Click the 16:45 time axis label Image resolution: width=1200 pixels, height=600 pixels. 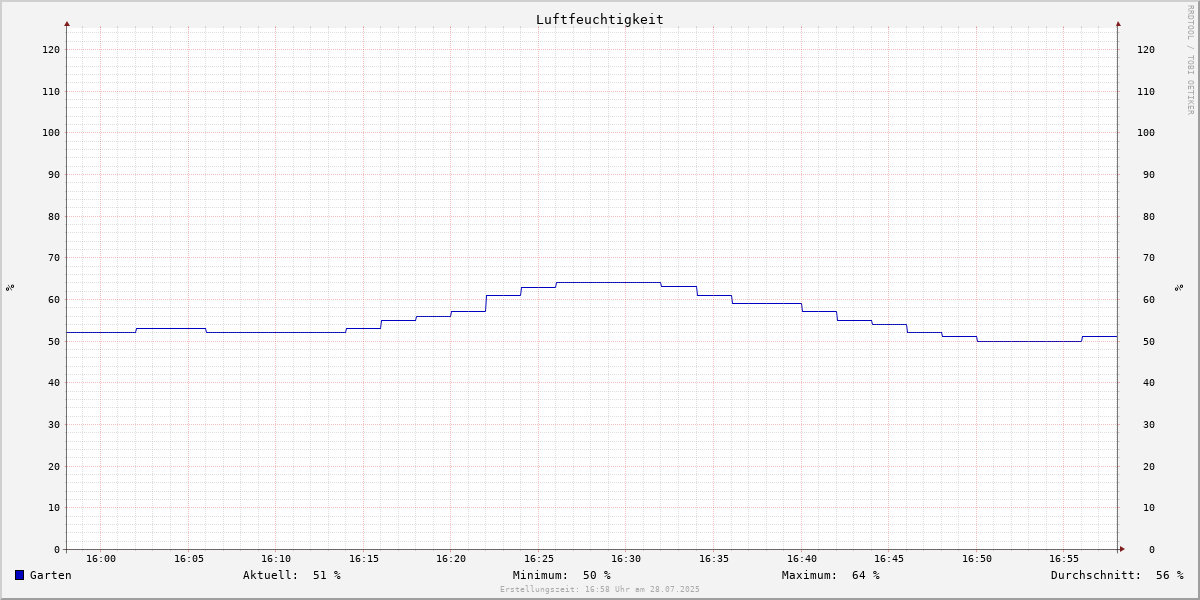click(889, 558)
